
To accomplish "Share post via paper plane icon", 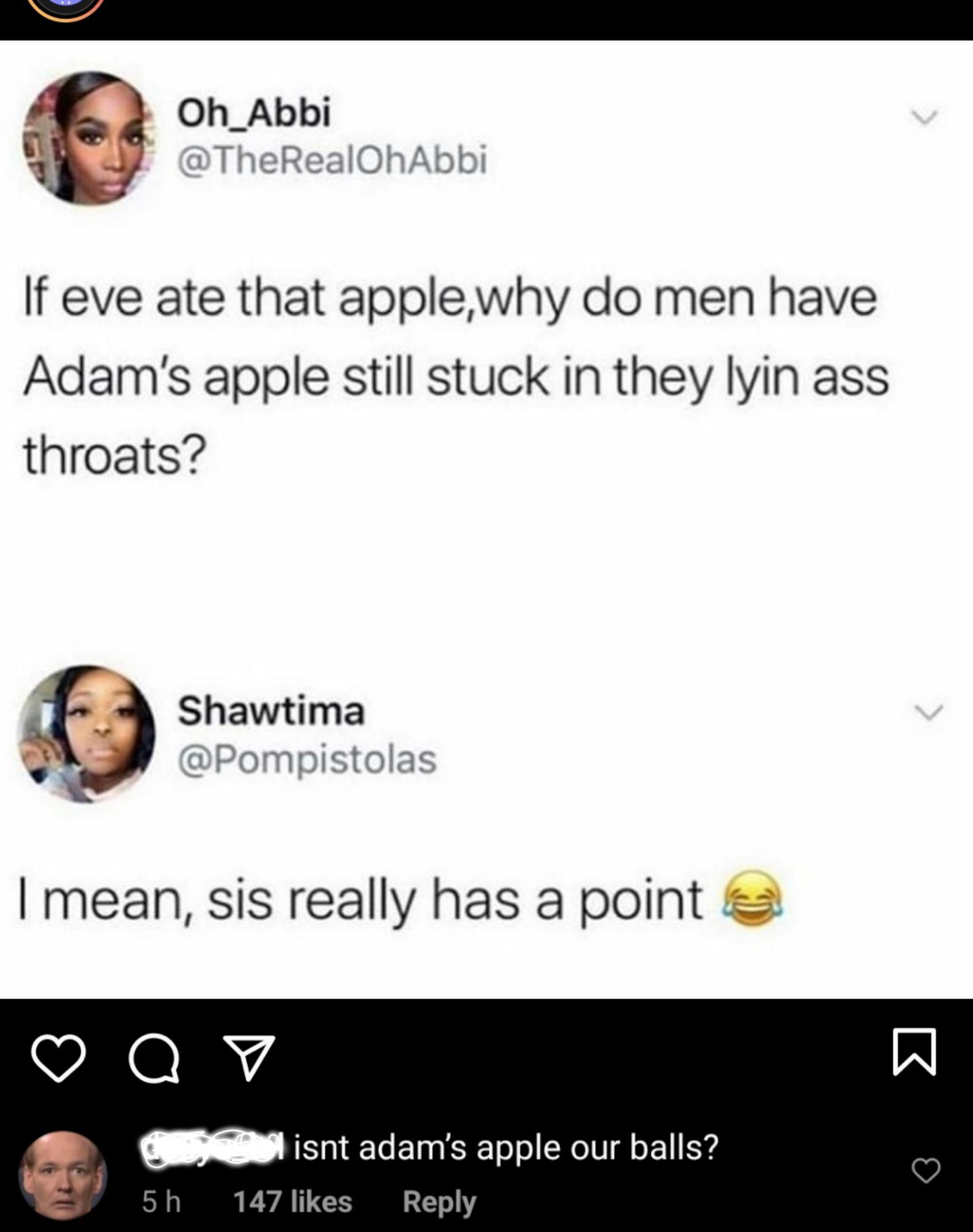I will pyautogui.click(x=249, y=1058).
